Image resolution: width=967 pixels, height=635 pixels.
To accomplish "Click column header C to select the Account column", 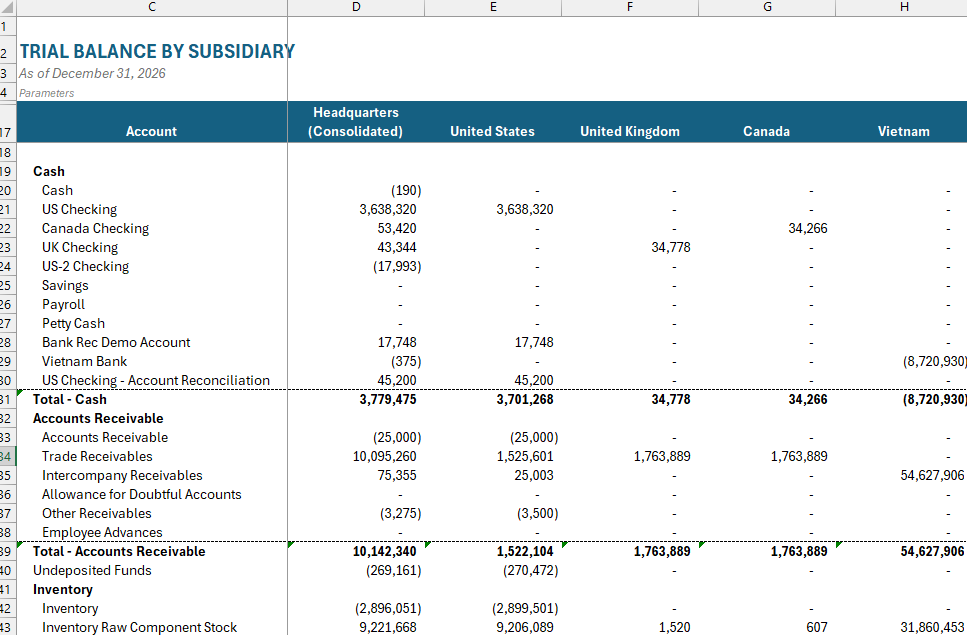I will click(x=151, y=7).
